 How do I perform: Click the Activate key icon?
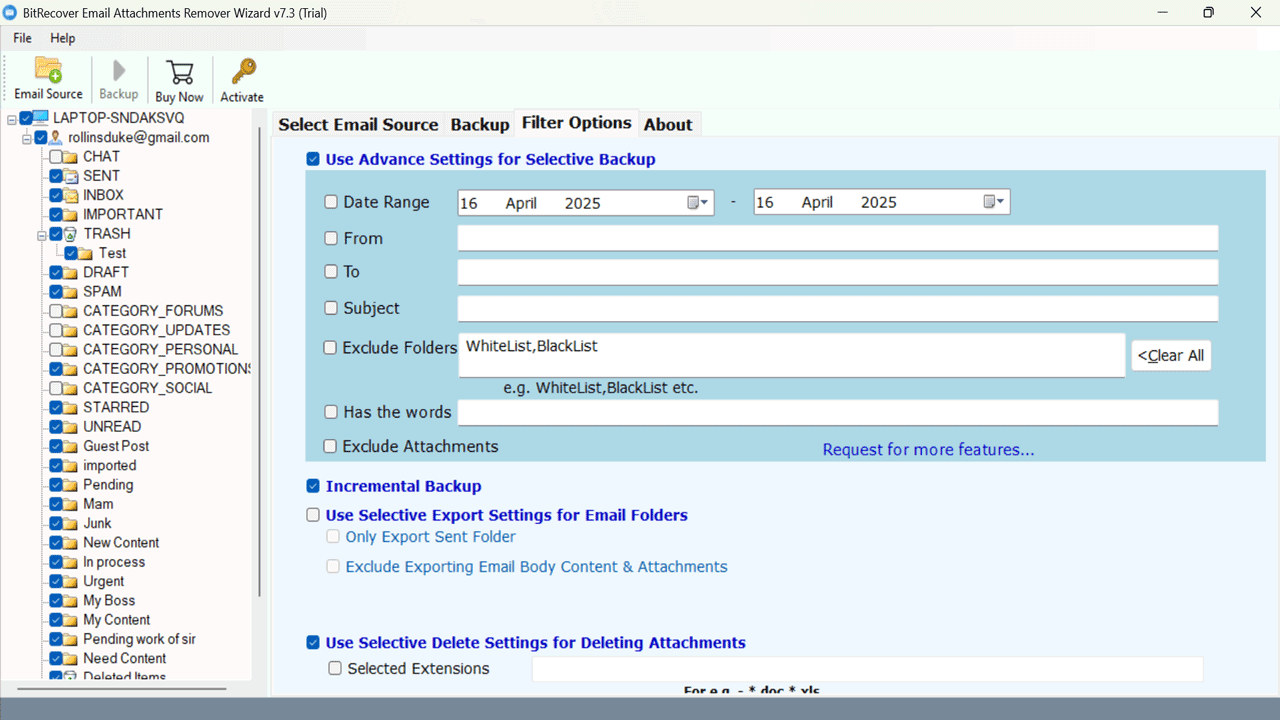coord(243,72)
